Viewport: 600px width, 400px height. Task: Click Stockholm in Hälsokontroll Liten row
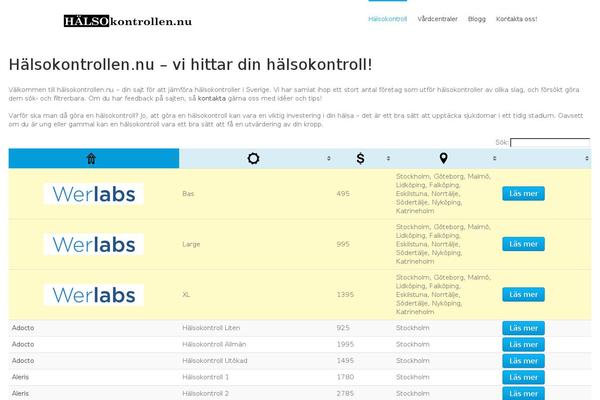[x=412, y=328]
